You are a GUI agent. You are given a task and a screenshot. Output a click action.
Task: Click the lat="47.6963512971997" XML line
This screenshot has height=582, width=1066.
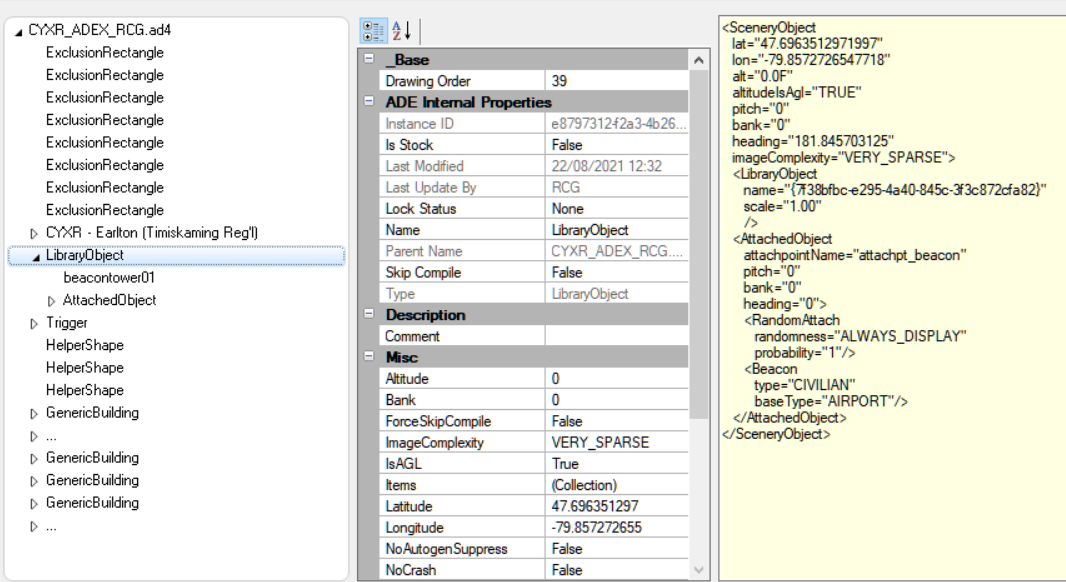pos(807,44)
